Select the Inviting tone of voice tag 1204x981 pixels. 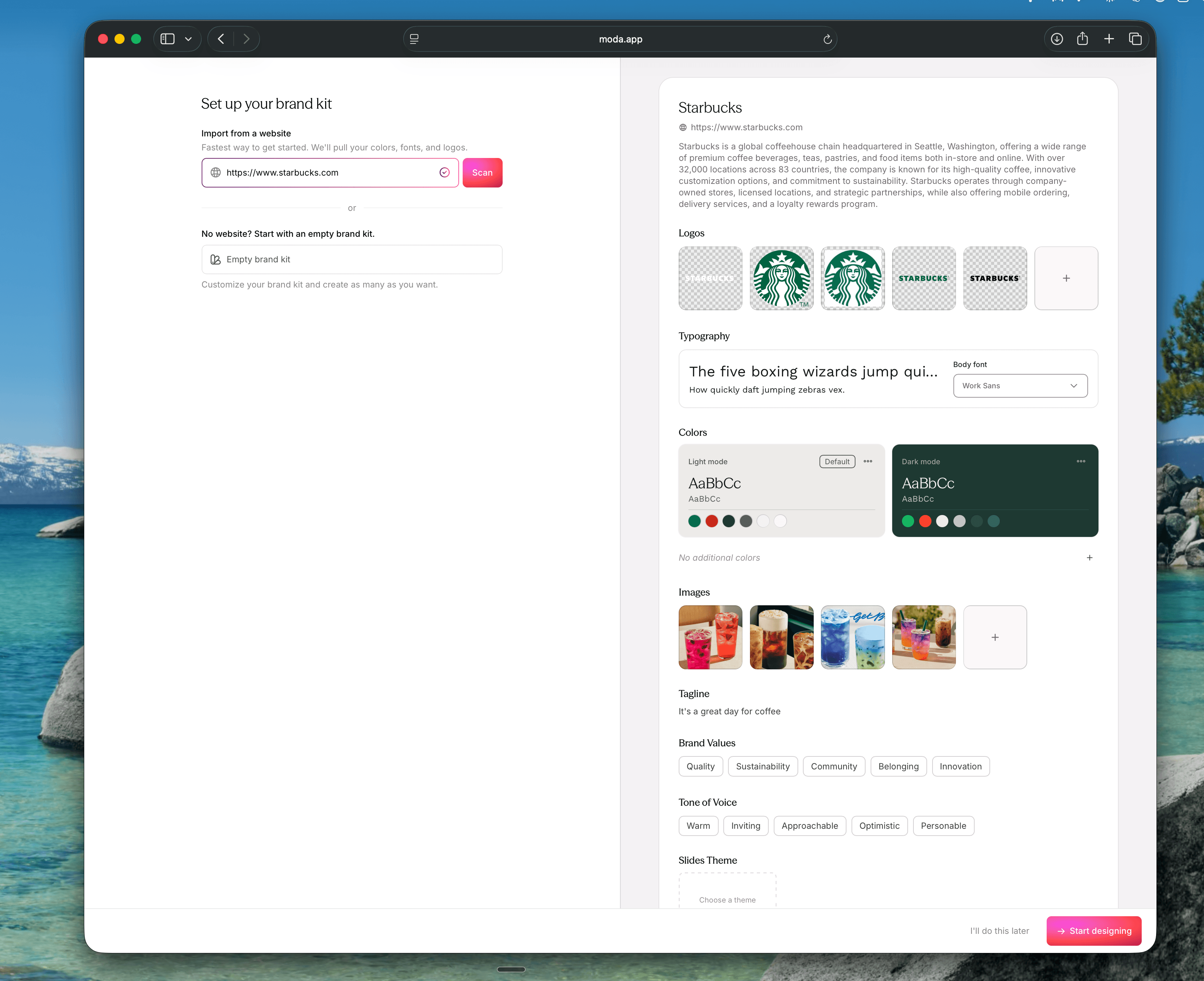click(746, 826)
